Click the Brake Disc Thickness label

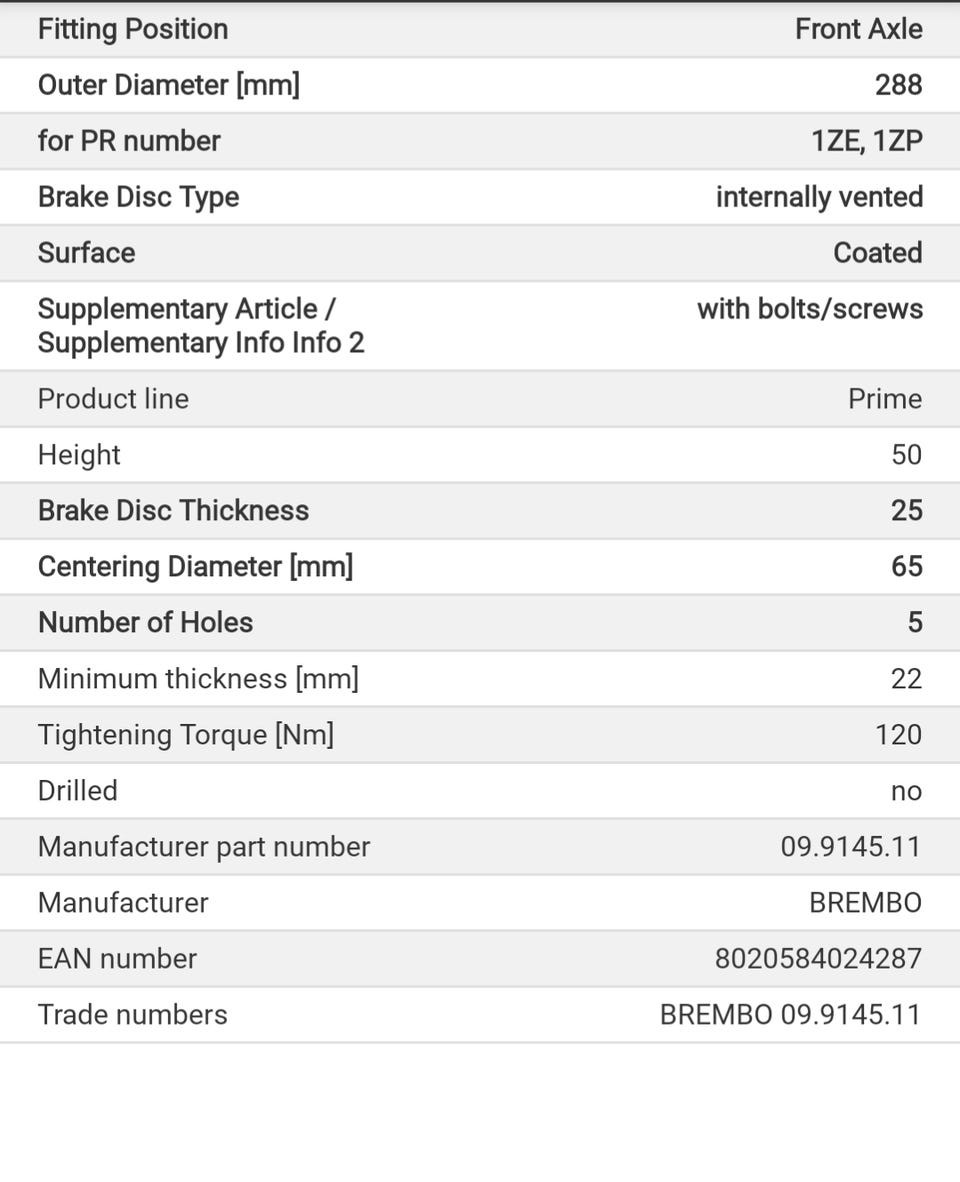[173, 511]
